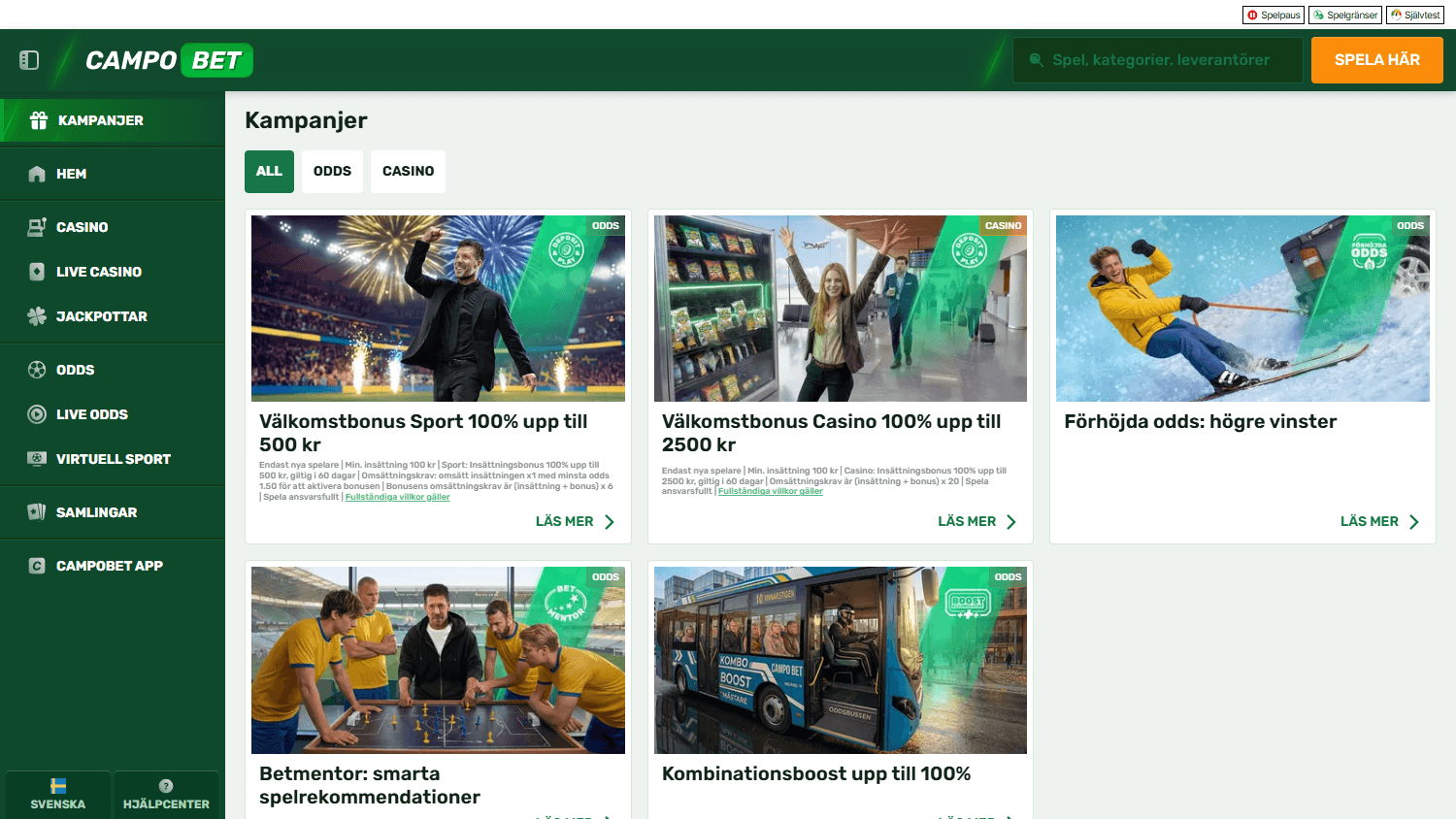Screen dimensions: 1456x819
Task: Open Virtuell Sport in the sidebar
Action: 113,459
